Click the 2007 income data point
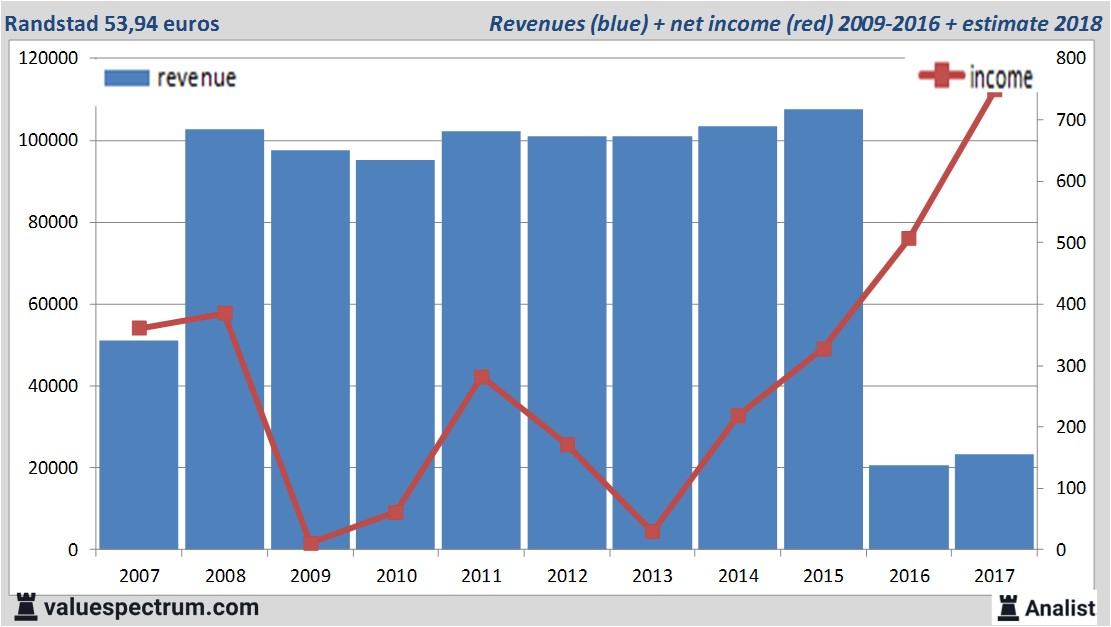 click(x=140, y=328)
